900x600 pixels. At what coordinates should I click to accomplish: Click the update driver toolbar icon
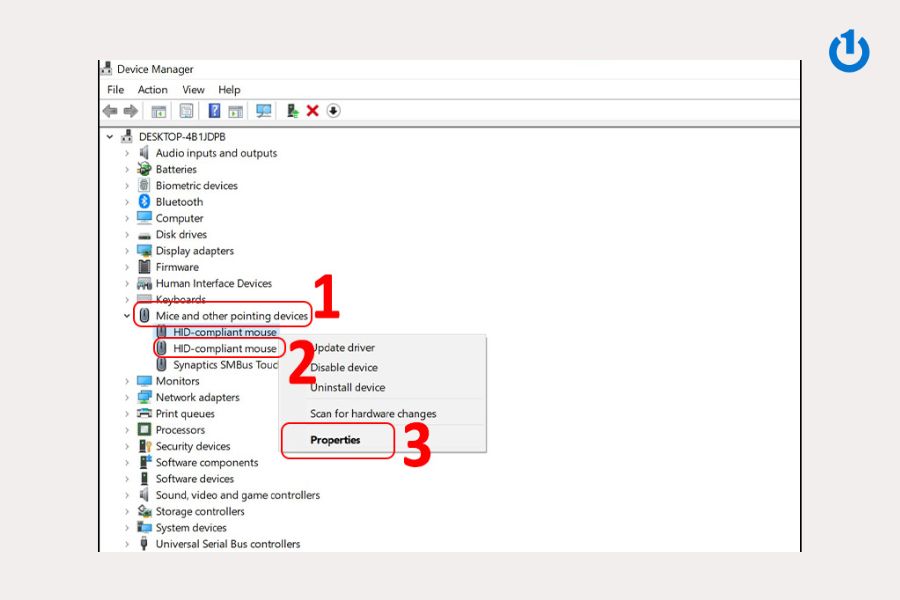tap(292, 111)
